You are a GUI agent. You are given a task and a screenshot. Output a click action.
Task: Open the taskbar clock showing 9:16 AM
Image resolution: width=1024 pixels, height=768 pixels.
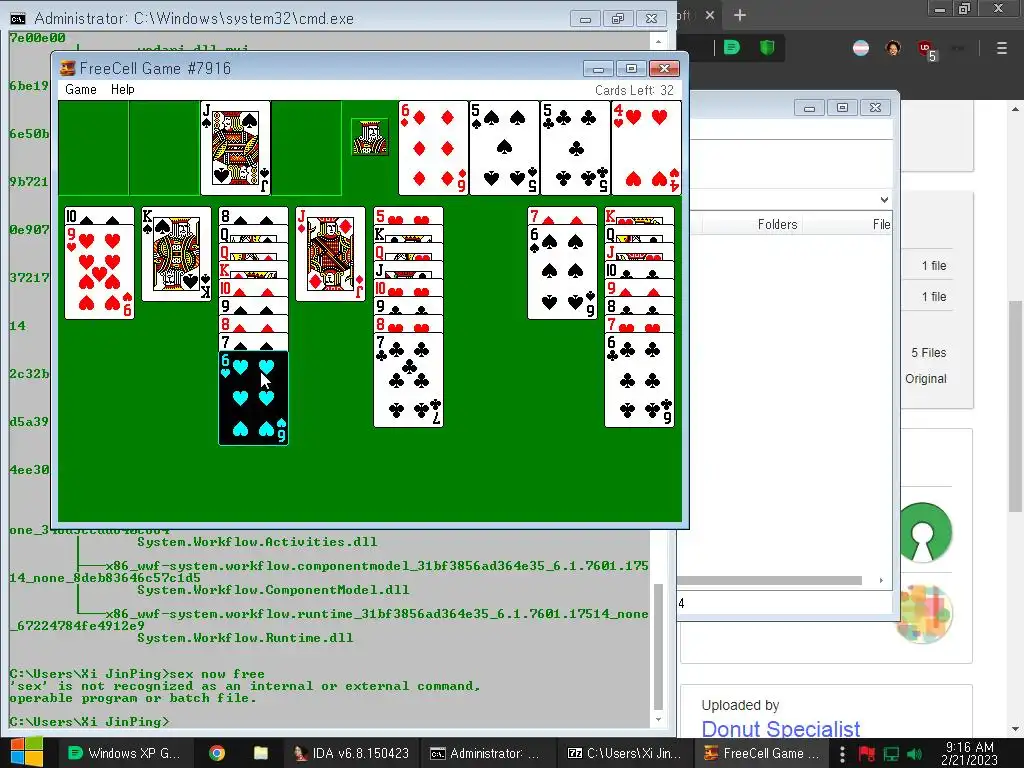(970, 753)
